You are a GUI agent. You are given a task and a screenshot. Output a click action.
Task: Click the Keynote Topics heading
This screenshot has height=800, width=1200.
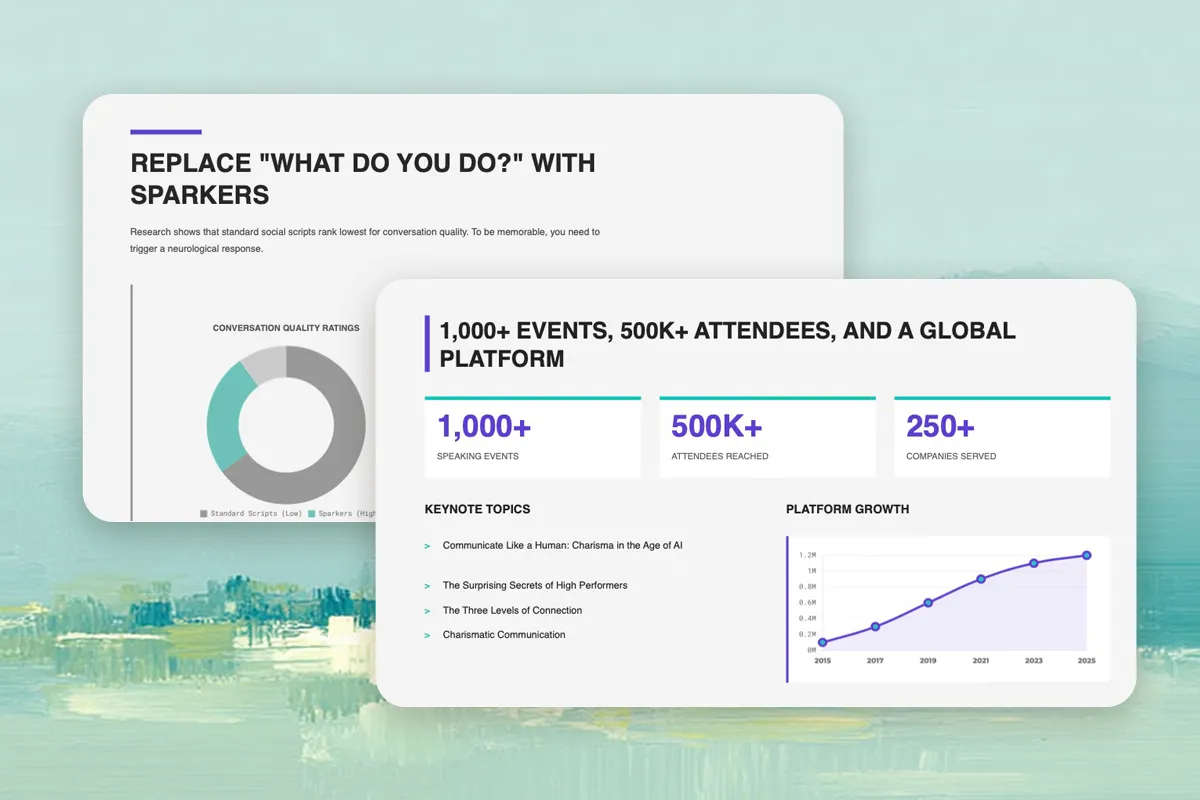(x=477, y=509)
